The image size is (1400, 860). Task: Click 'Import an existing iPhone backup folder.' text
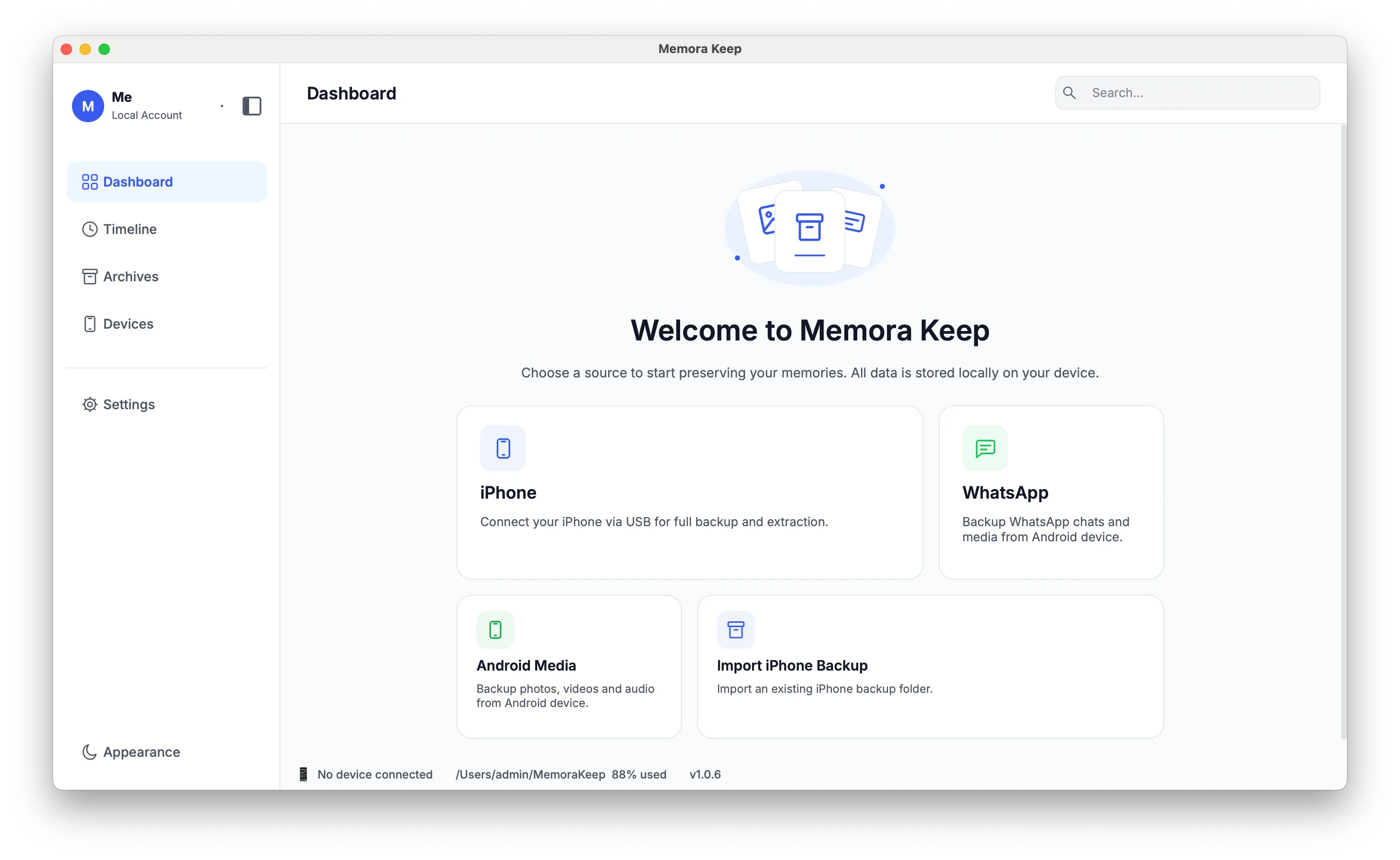pyautogui.click(x=824, y=689)
